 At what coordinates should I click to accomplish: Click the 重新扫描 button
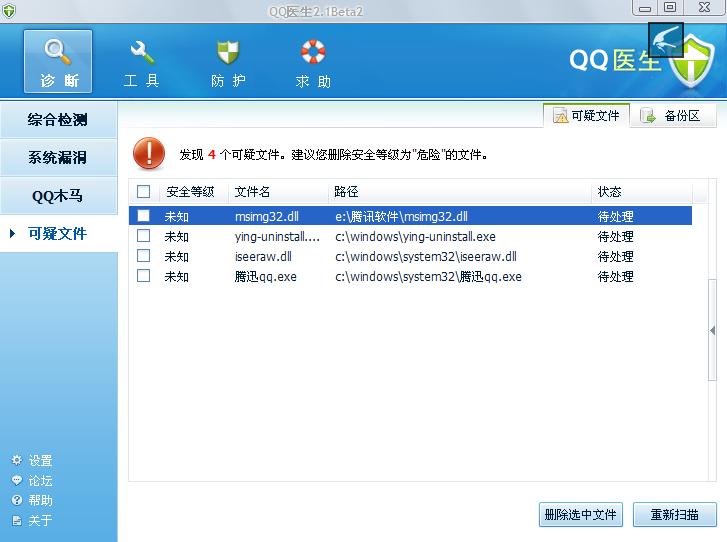pyautogui.click(x=675, y=515)
